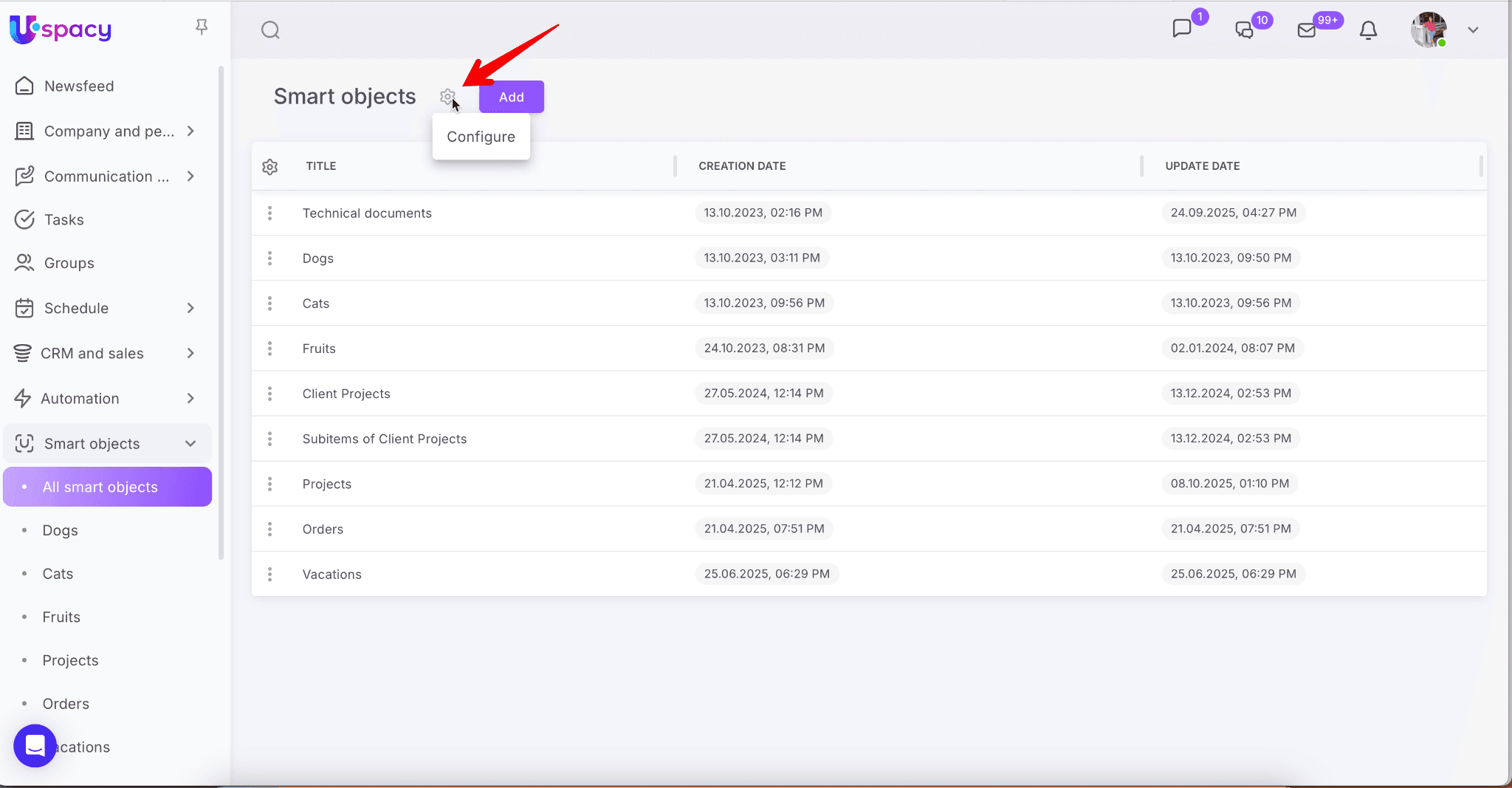Open the comments icon with badge 10
Image resolution: width=1512 pixels, height=788 pixels.
point(1245,30)
